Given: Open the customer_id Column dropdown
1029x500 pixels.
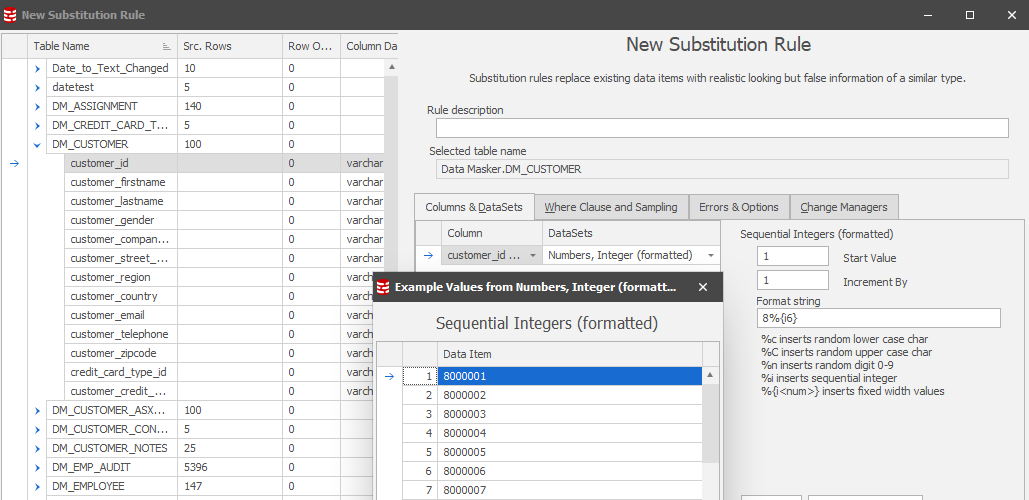Looking at the screenshot, I should [533, 256].
